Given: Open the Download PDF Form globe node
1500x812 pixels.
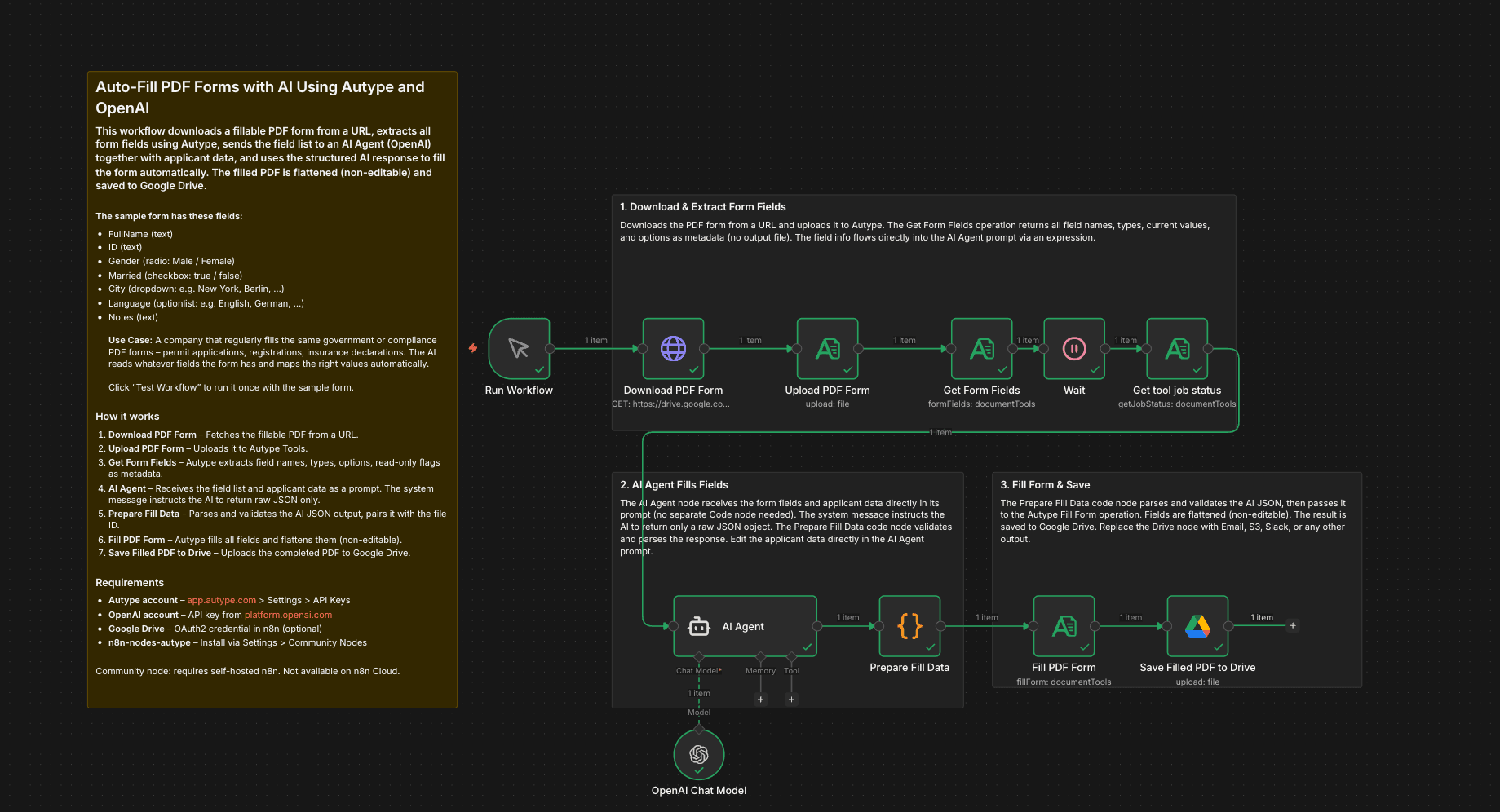Looking at the screenshot, I should (x=673, y=348).
